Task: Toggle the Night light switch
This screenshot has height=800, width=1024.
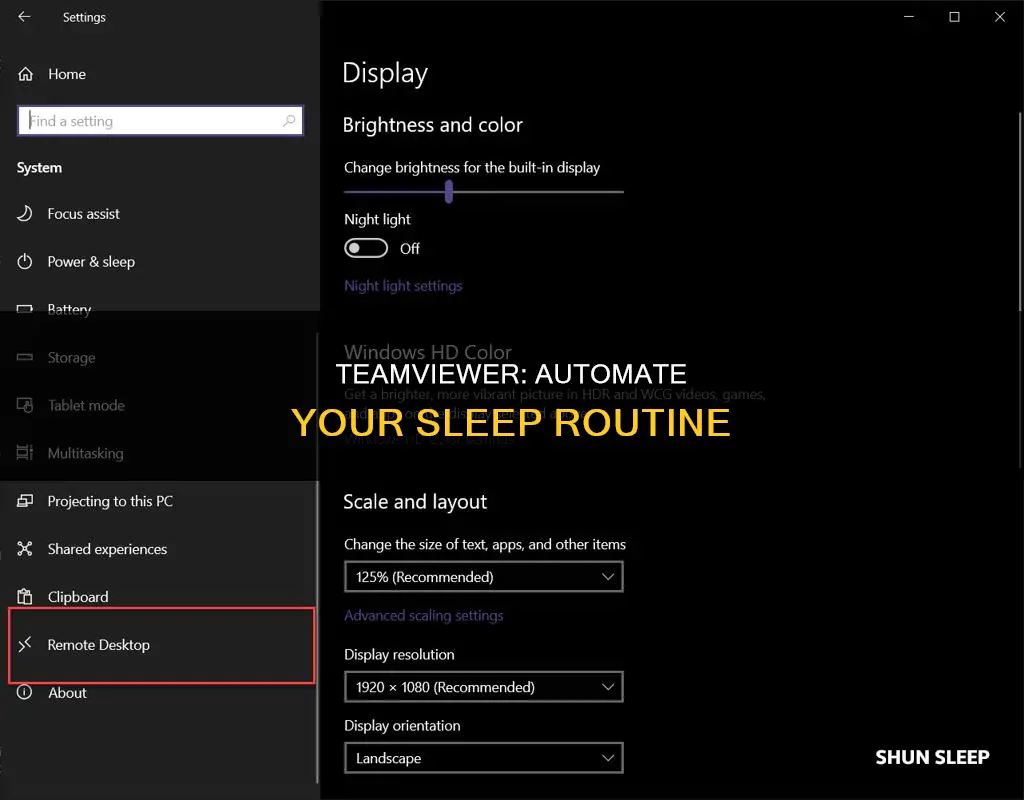Action: click(x=366, y=248)
